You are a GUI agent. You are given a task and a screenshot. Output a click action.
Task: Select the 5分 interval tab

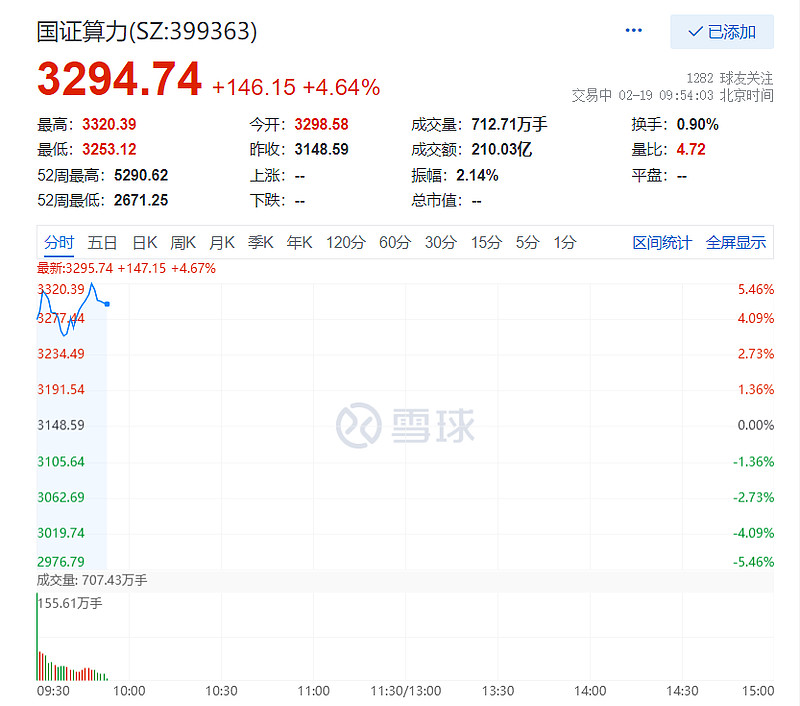coord(527,242)
